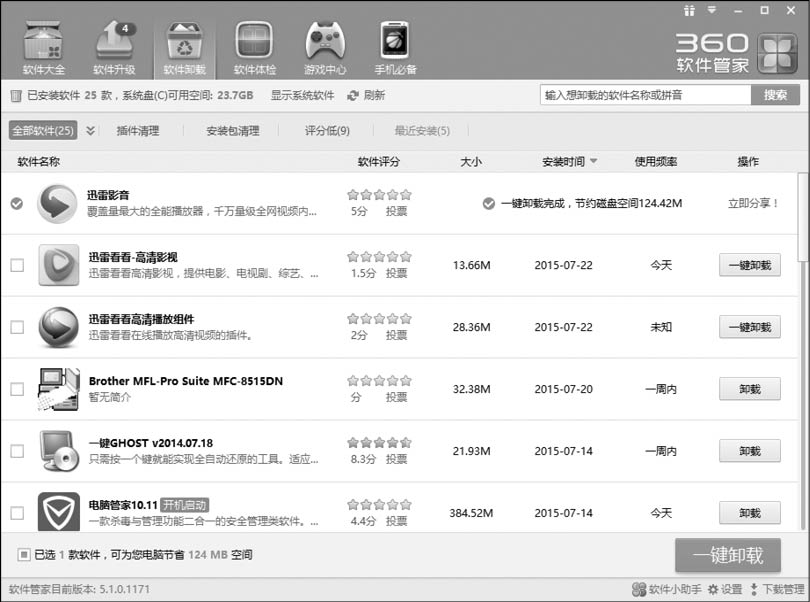The height and width of the screenshot is (602, 810).
Task: Click 投票 for 迅雷看看-高清影视
Action: coord(396,273)
